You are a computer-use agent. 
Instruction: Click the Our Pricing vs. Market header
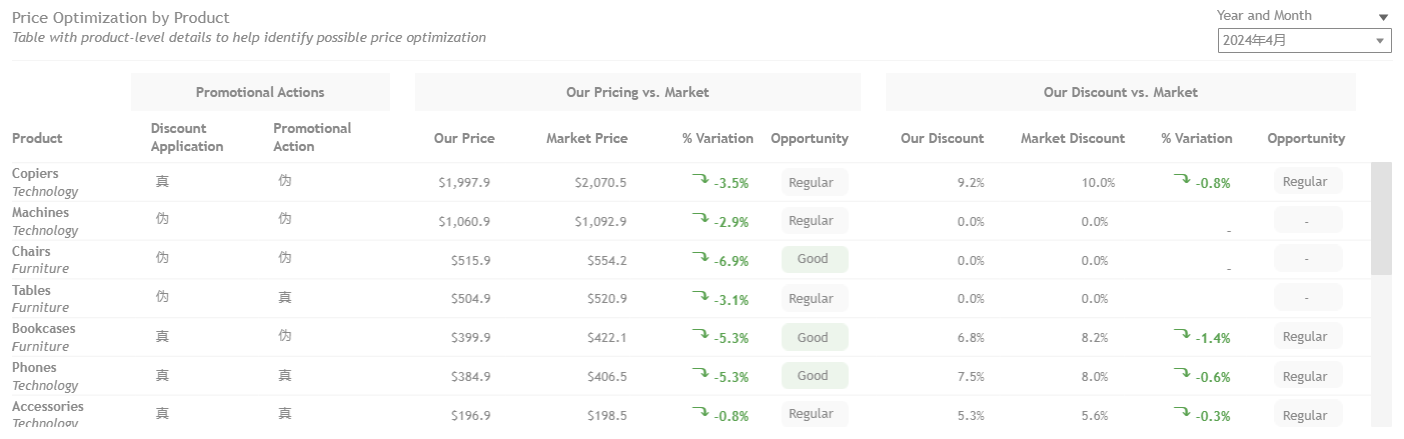(638, 92)
